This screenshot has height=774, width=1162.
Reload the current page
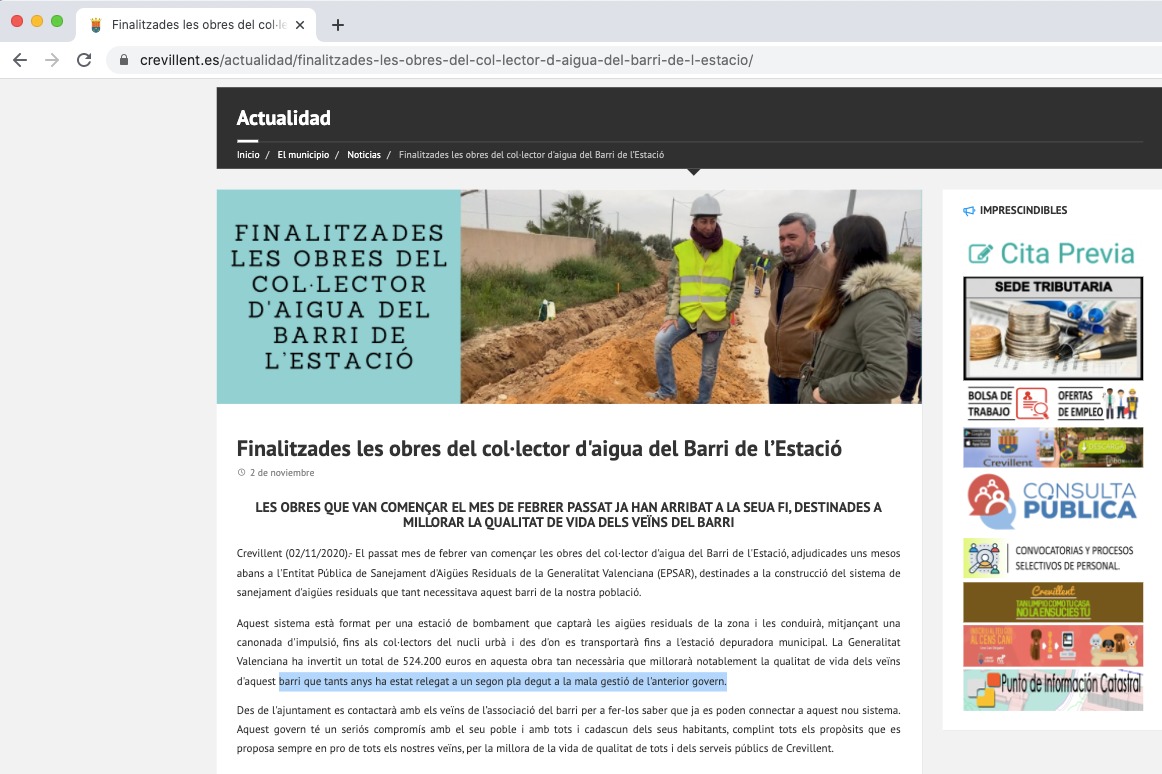pos(84,60)
